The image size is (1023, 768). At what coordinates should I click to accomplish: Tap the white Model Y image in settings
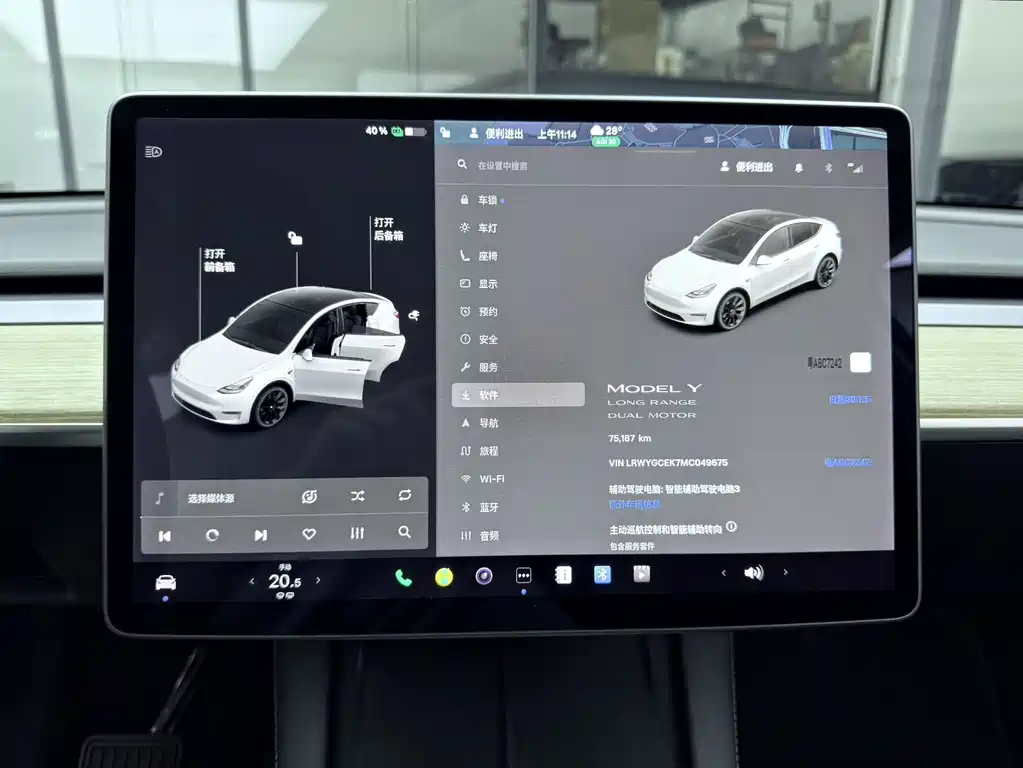742,269
